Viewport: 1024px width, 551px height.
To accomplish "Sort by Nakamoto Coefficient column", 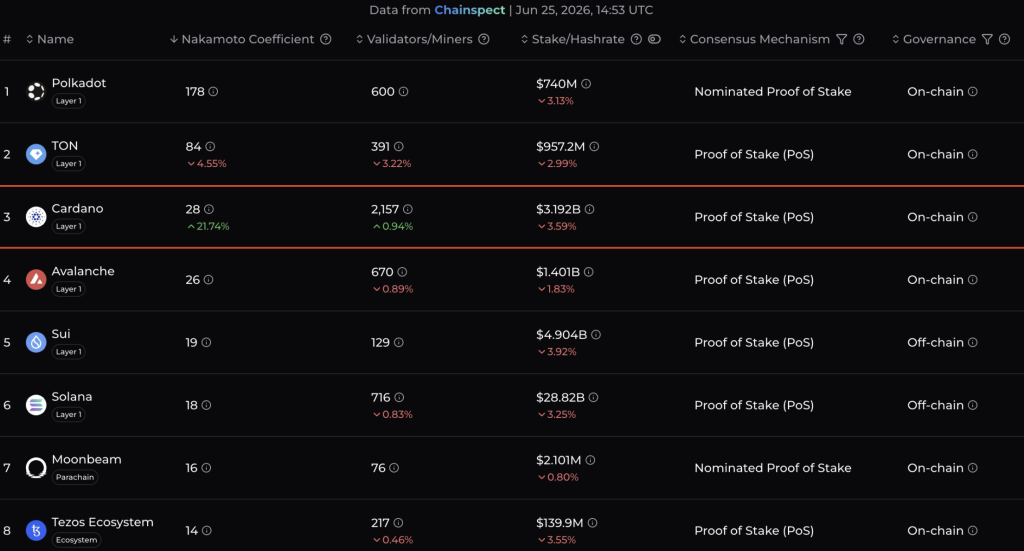I will 242,39.
